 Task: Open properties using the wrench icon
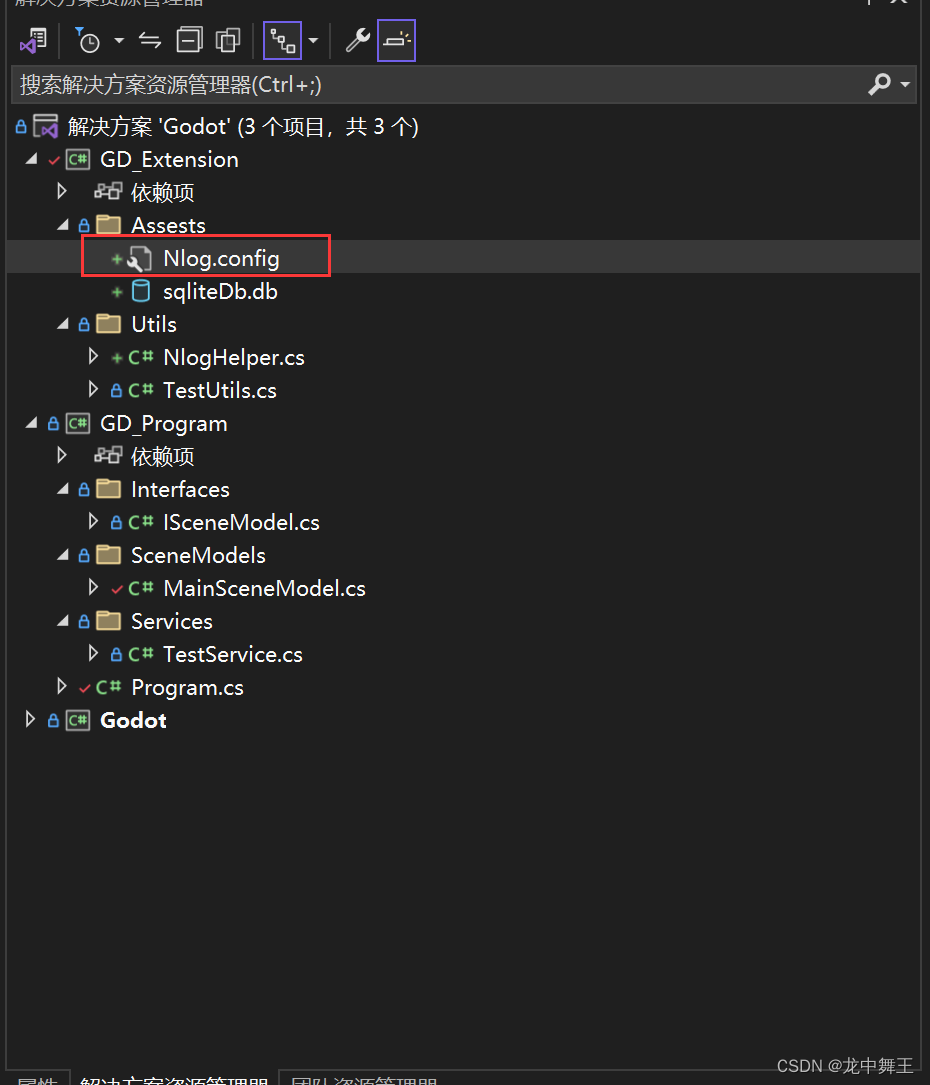357,40
